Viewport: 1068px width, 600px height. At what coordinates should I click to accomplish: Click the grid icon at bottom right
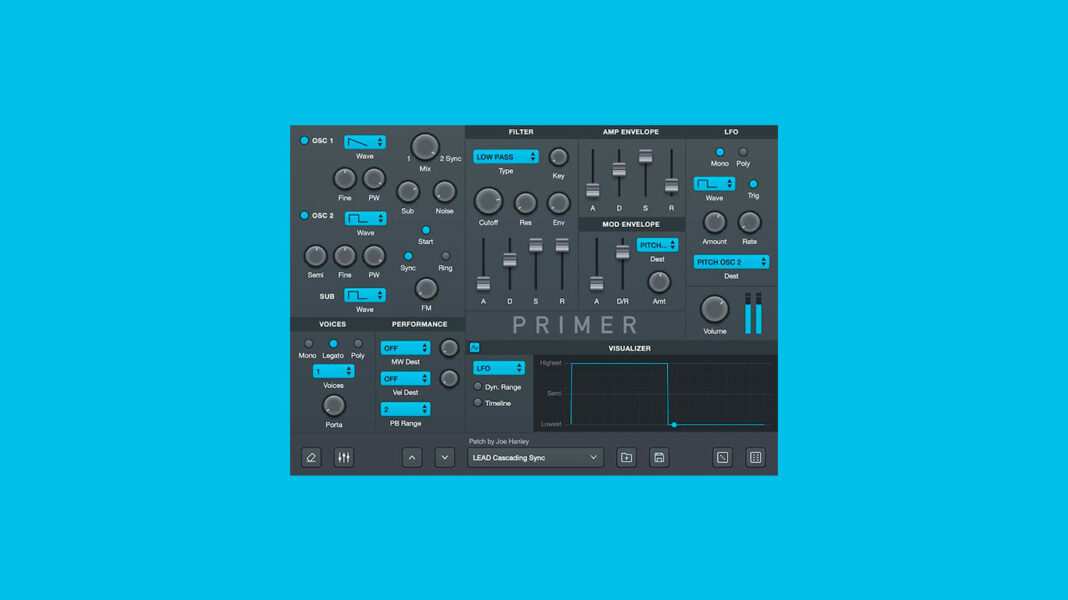755,458
